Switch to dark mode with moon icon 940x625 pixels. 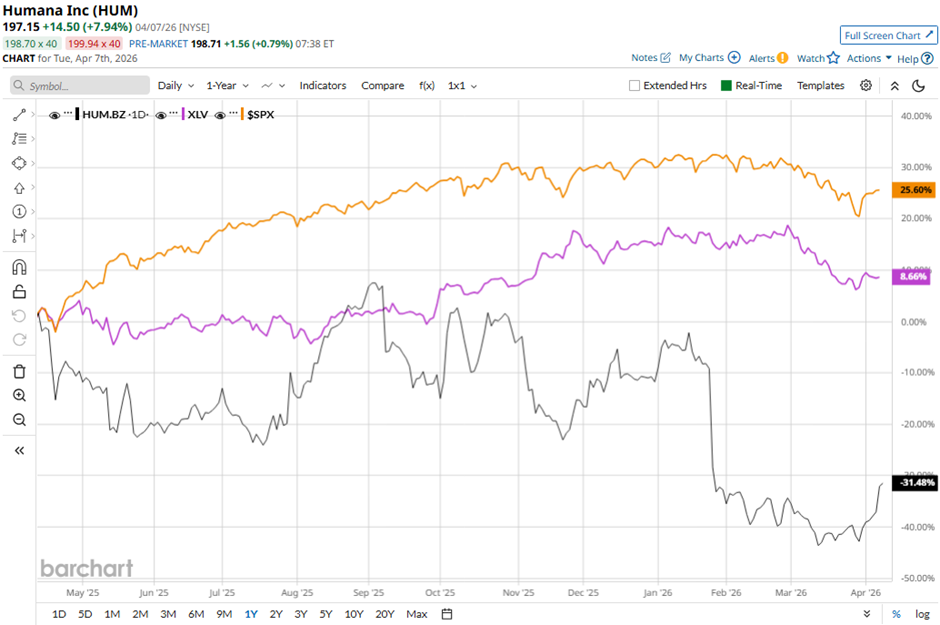[x=918, y=86]
